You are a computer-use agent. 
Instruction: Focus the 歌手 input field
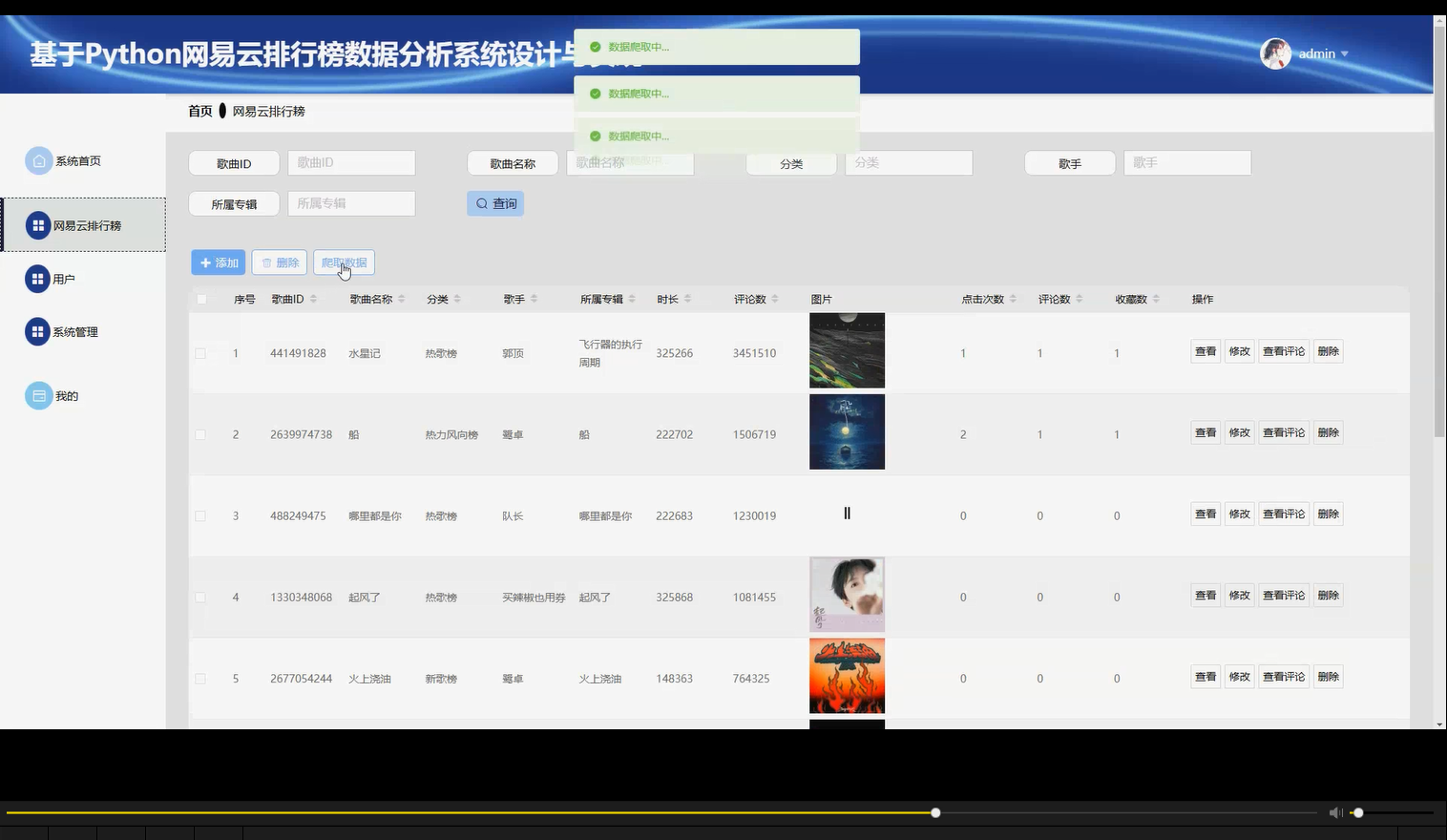(1187, 163)
